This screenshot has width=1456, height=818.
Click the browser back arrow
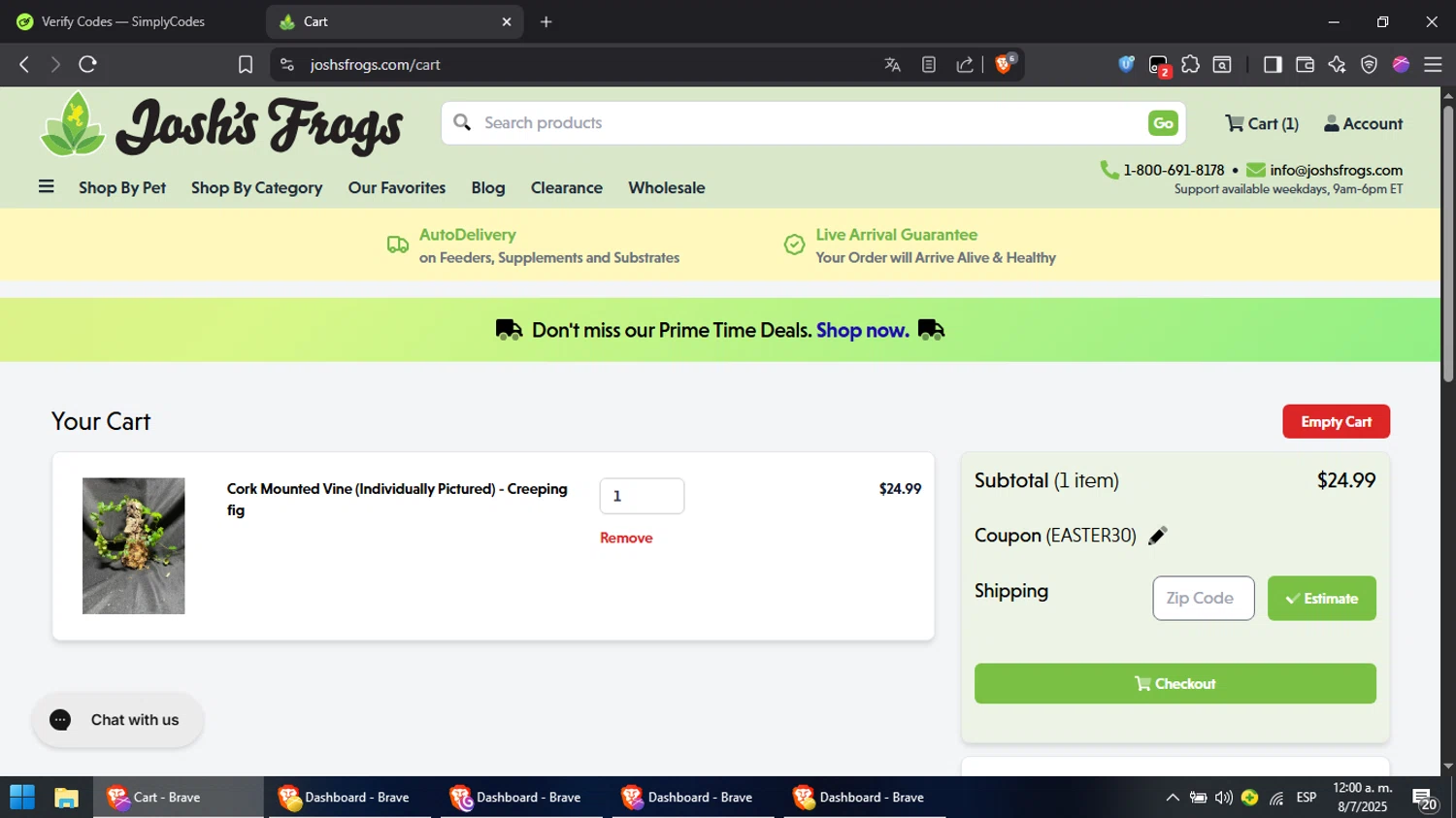[x=24, y=64]
